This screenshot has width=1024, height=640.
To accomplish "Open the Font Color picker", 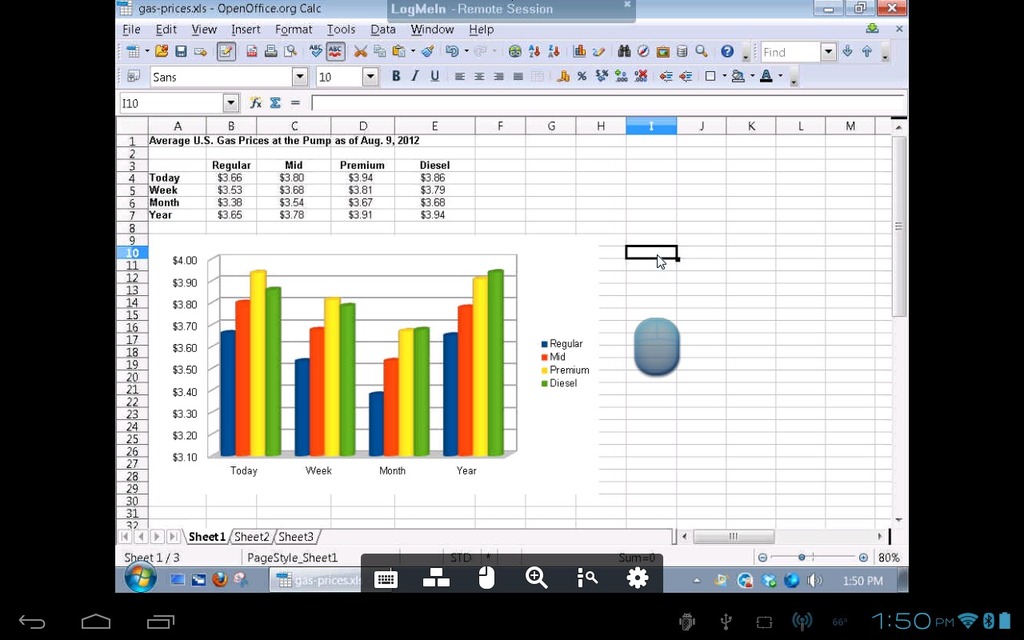I will 767,76.
